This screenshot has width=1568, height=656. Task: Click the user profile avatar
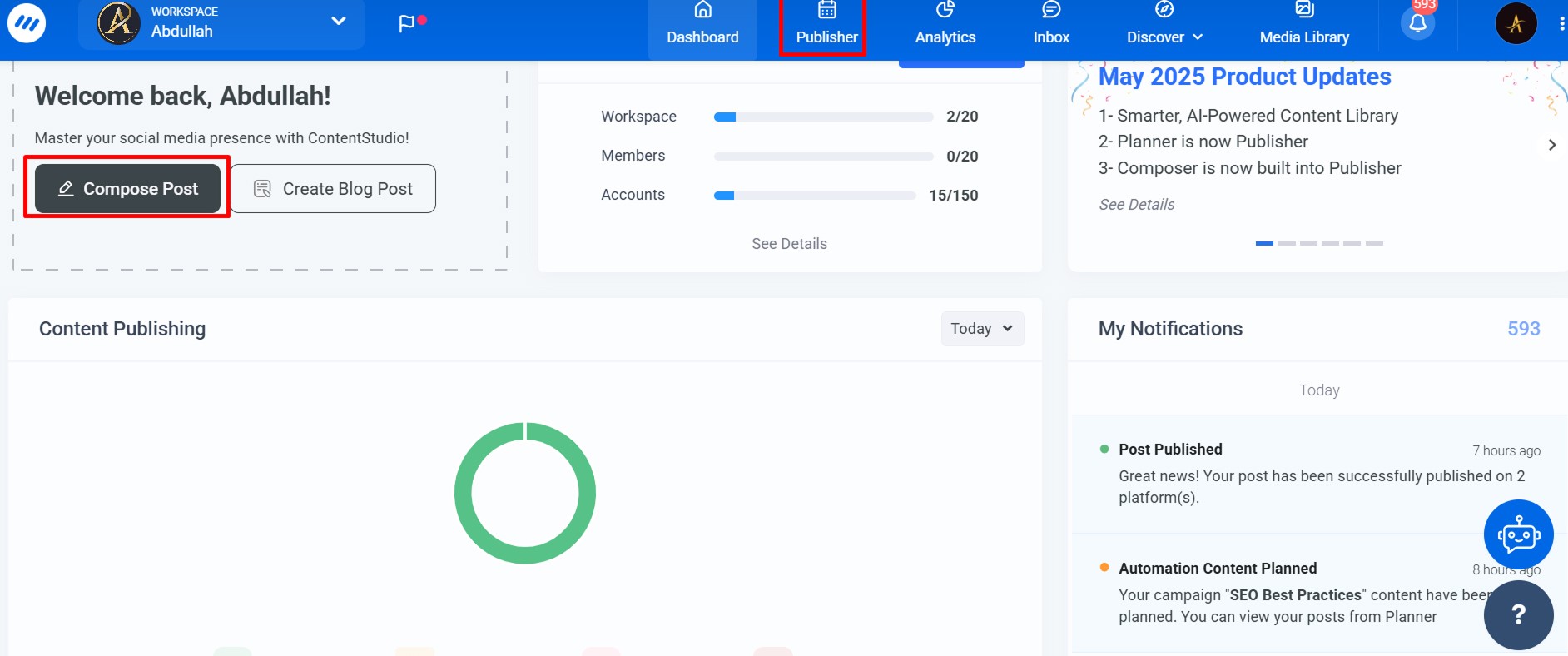coord(1516,23)
